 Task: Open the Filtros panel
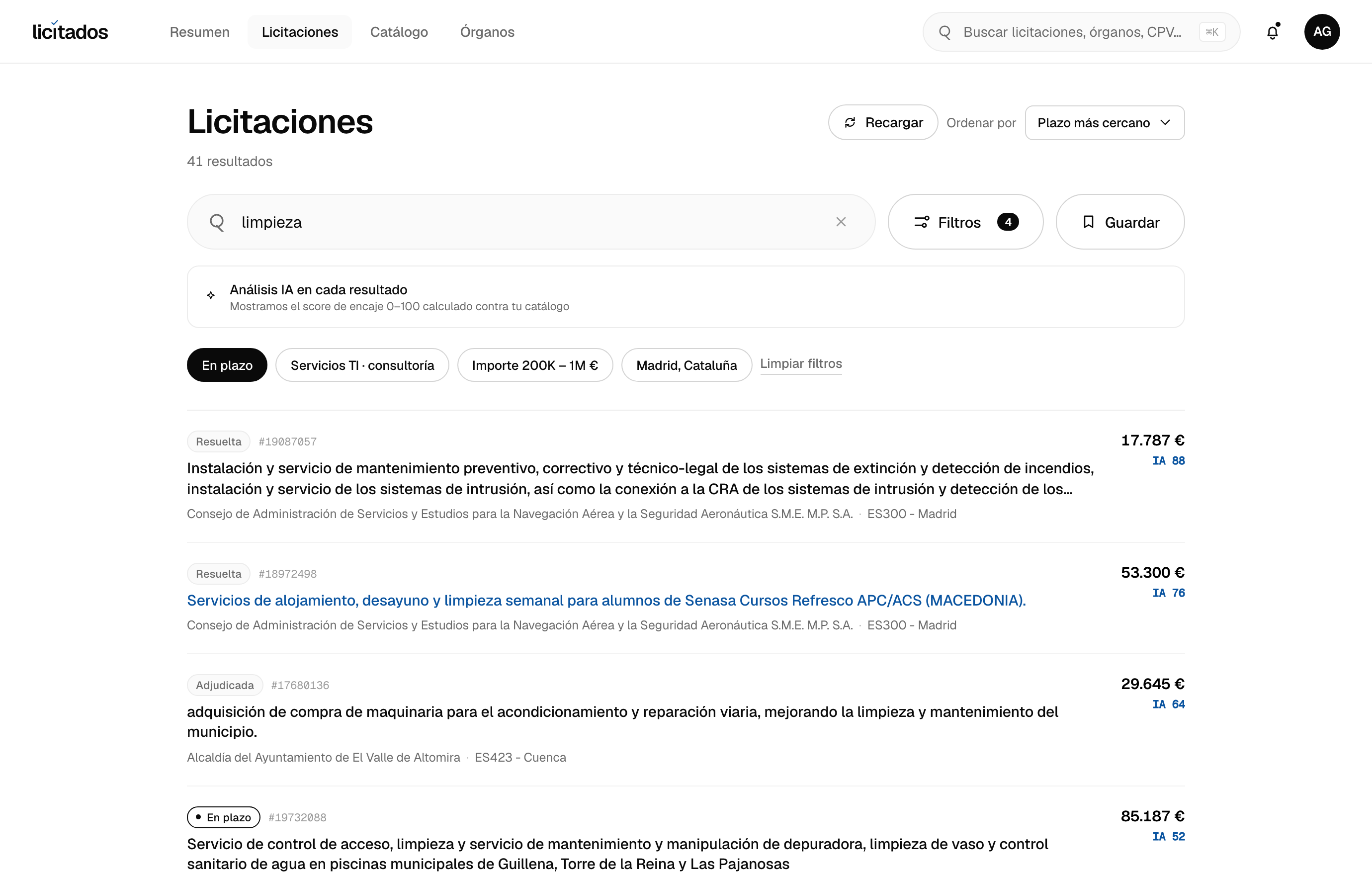point(965,222)
